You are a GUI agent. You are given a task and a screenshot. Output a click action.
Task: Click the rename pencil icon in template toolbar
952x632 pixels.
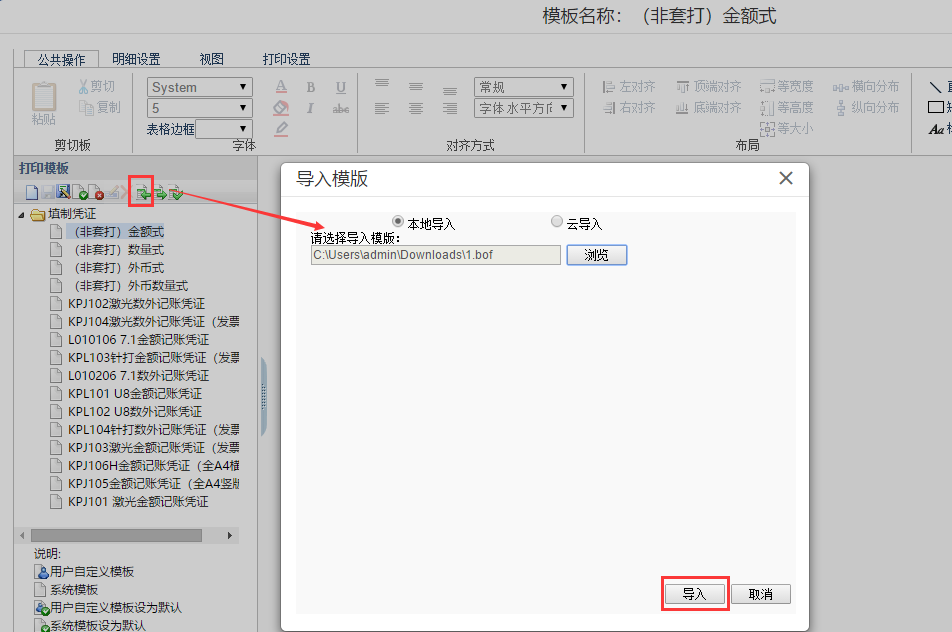[x=113, y=193]
